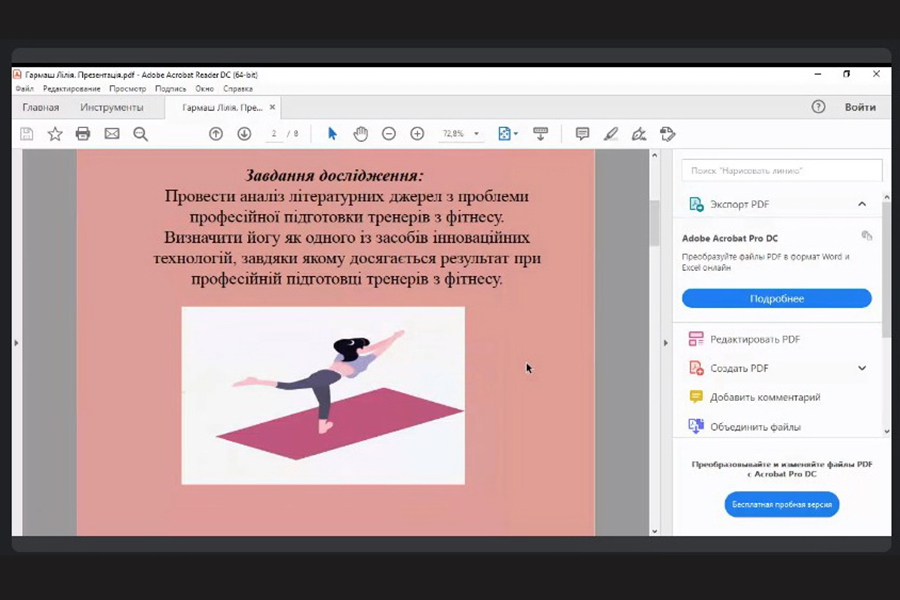Click the Print icon in the toolbar
Image resolution: width=900 pixels, height=600 pixels.
pyautogui.click(x=83, y=134)
